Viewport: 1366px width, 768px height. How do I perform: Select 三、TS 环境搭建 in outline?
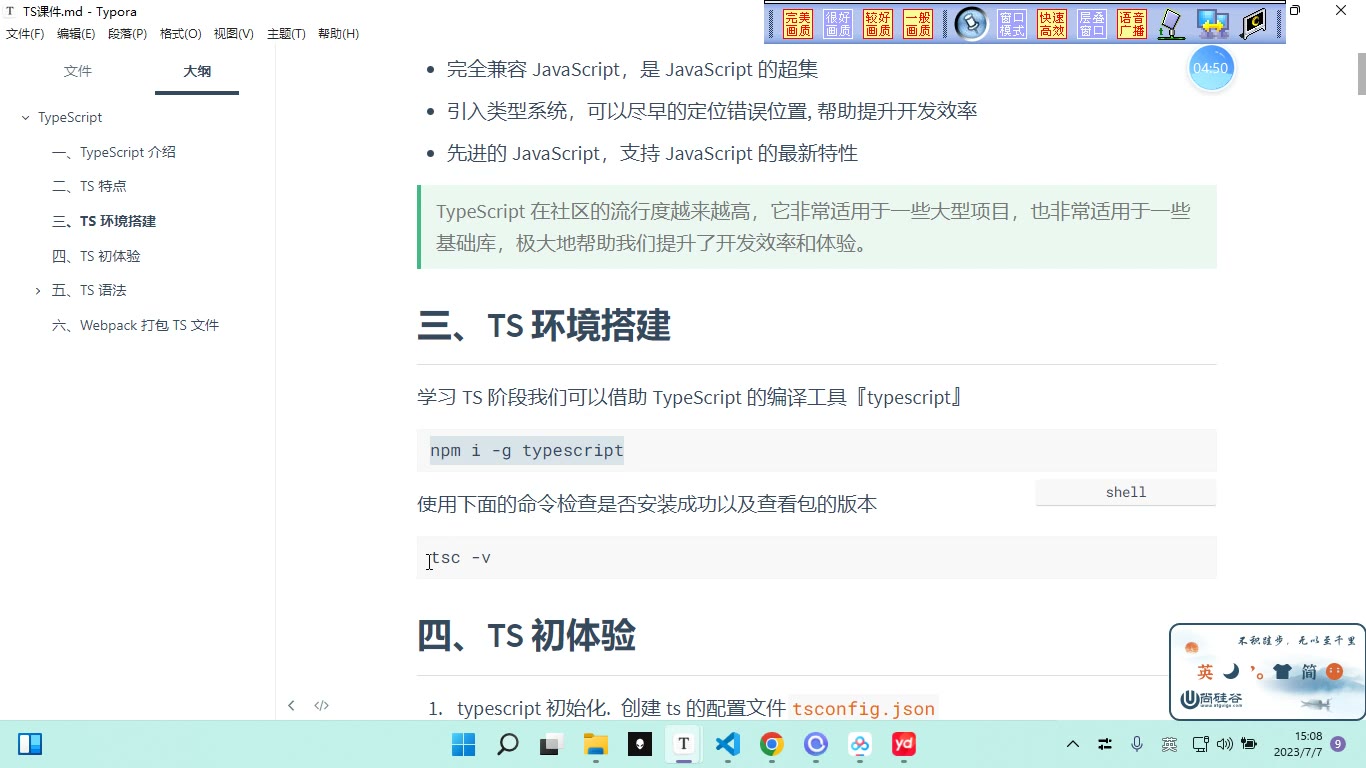coord(104,222)
